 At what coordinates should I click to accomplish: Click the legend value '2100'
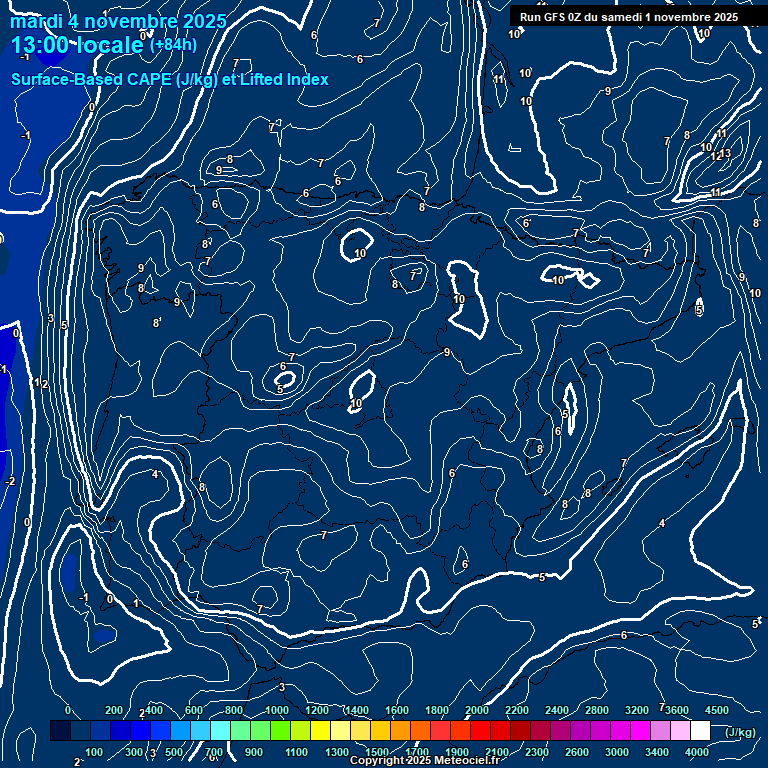pos(497,752)
